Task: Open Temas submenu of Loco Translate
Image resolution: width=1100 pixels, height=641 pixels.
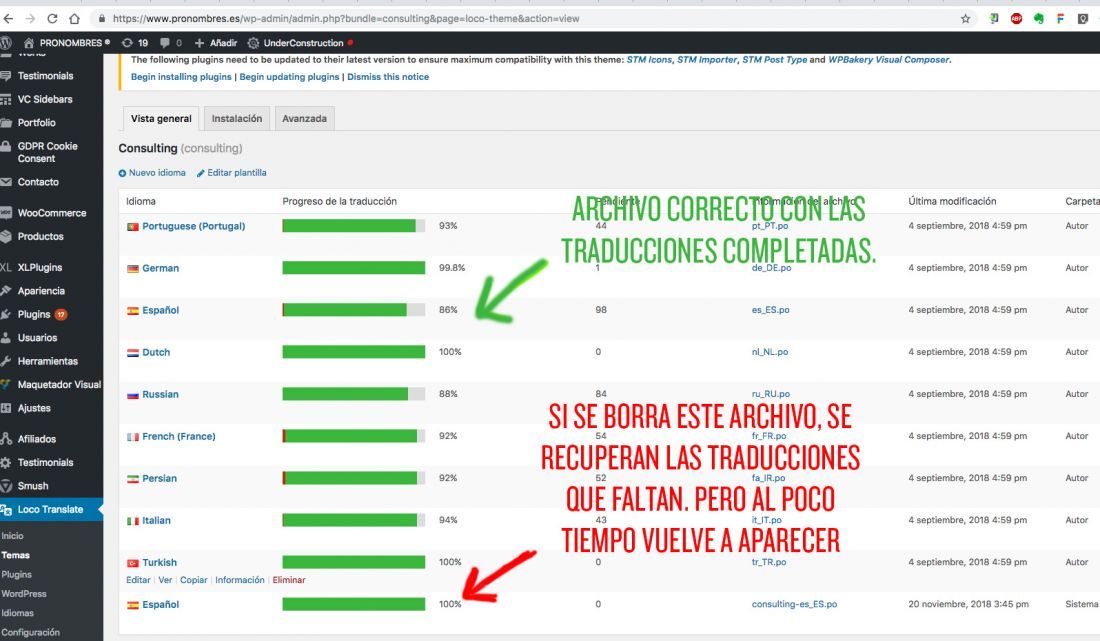Action: point(15,555)
